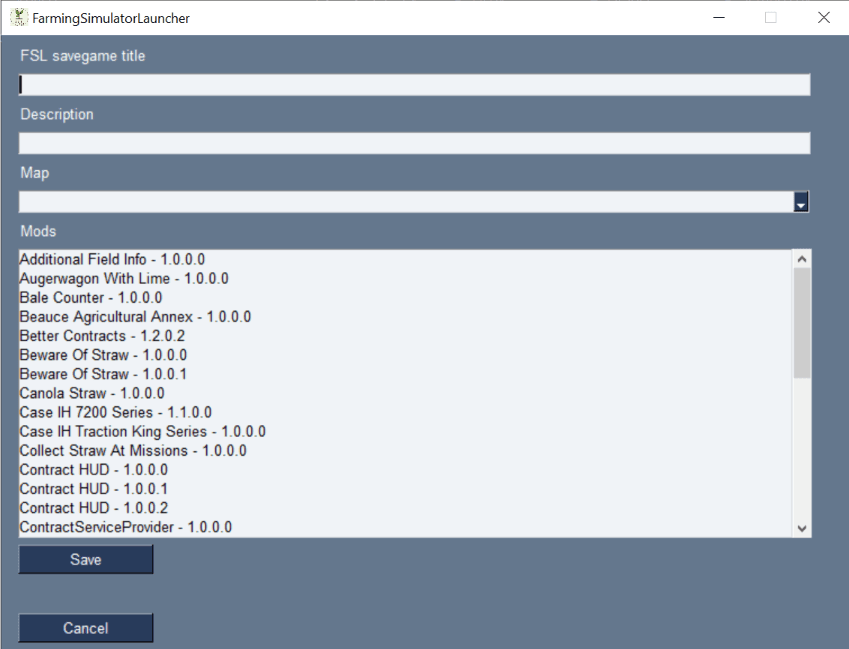Click the FarmingSimulatorLauncher app icon in title bar
This screenshot has width=849, height=649.
(18, 17)
